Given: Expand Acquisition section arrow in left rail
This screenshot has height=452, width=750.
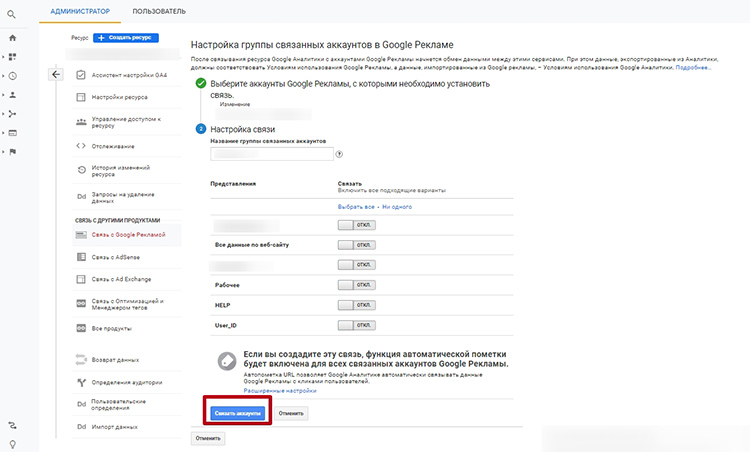Looking at the screenshot, I should (3, 114).
